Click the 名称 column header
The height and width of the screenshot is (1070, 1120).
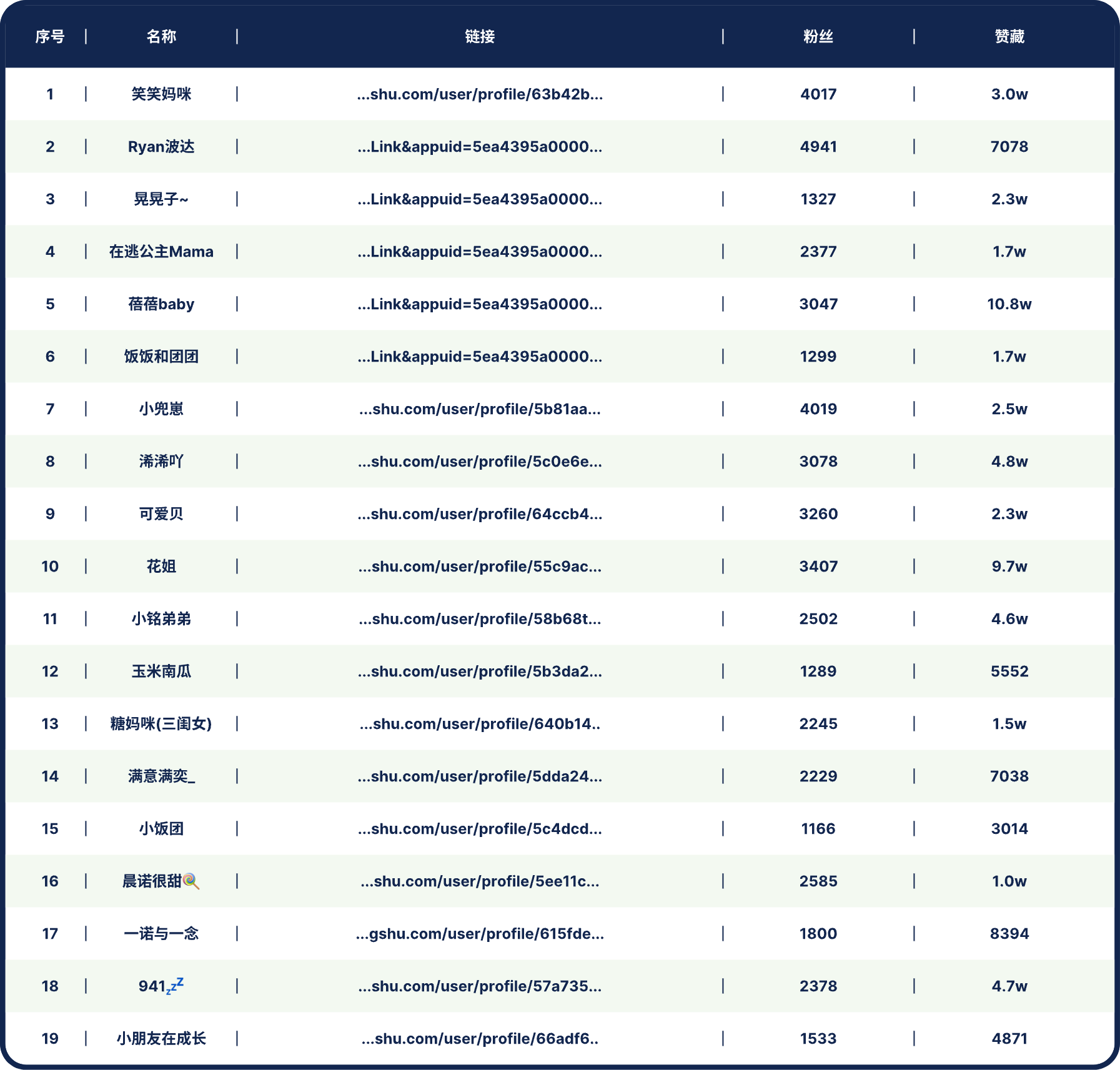pyautogui.click(x=161, y=37)
